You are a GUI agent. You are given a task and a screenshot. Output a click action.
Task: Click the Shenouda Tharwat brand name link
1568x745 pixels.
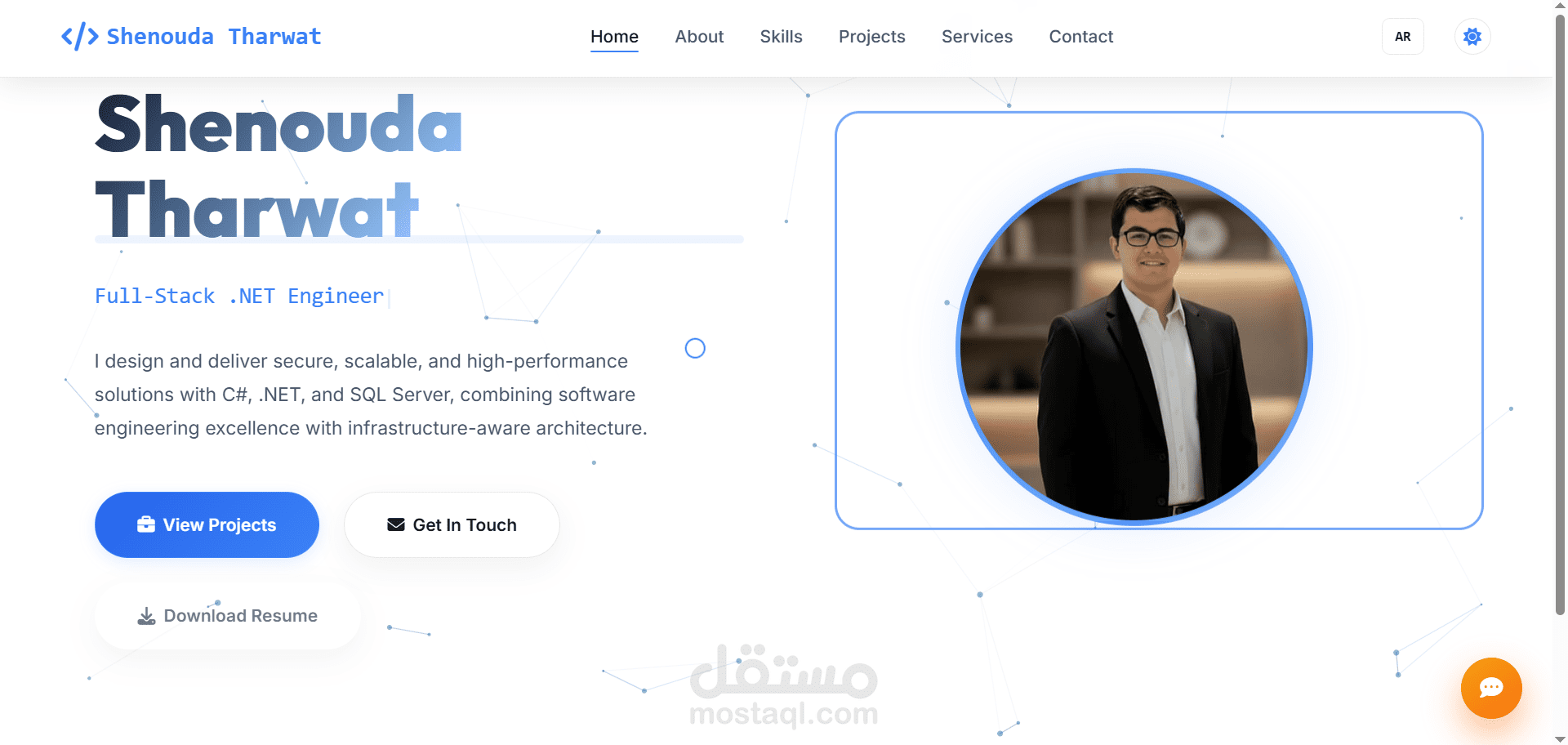(214, 37)
